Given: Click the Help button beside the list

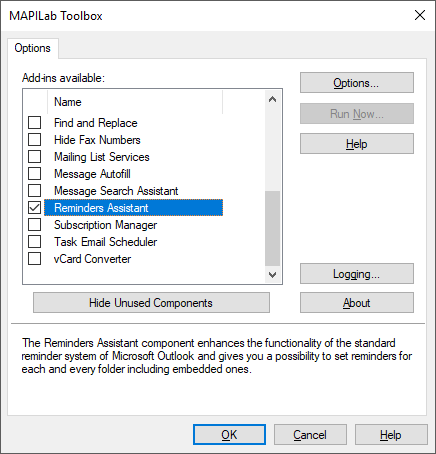Looking at the screenshot, I should (x=357, y=144).
